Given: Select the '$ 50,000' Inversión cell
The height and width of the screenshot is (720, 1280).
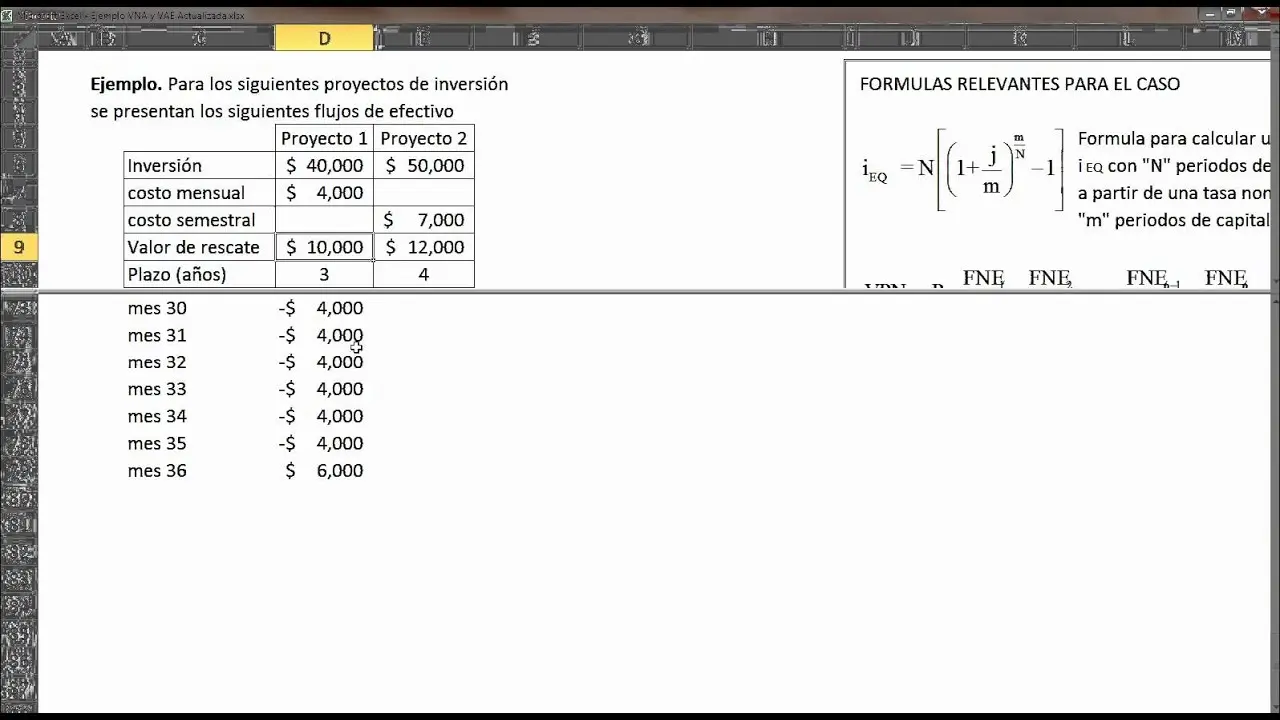Looking at the screenshot, I should click(x=424, y=166).
